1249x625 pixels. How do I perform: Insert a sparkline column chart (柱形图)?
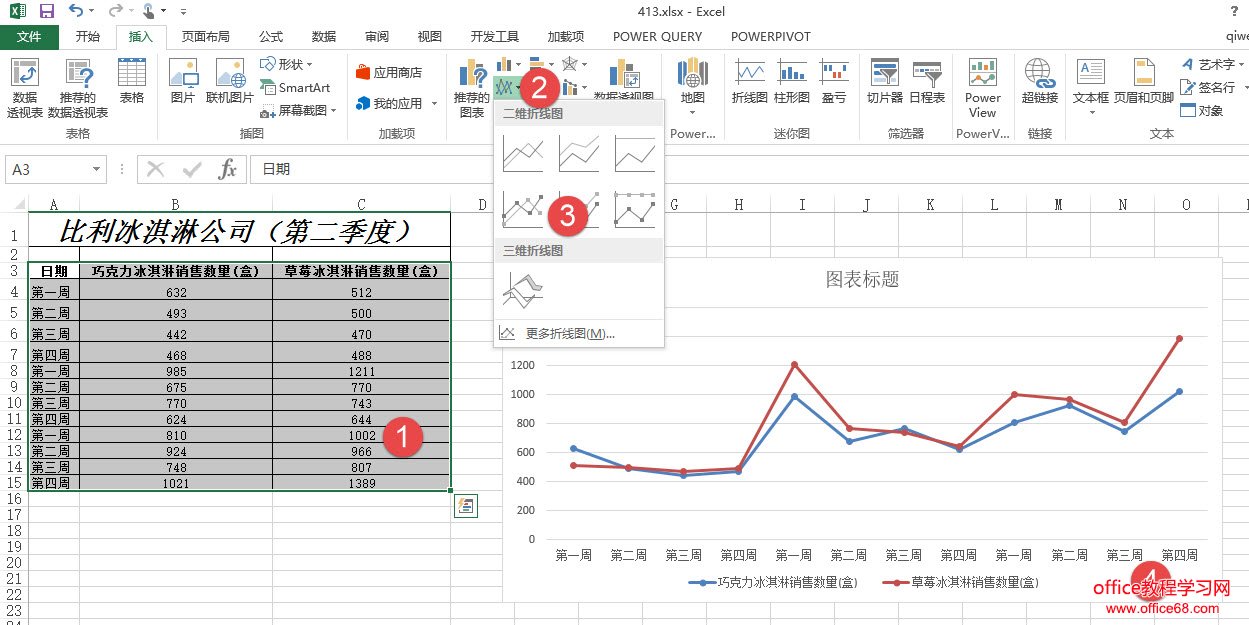click(792, 82)
